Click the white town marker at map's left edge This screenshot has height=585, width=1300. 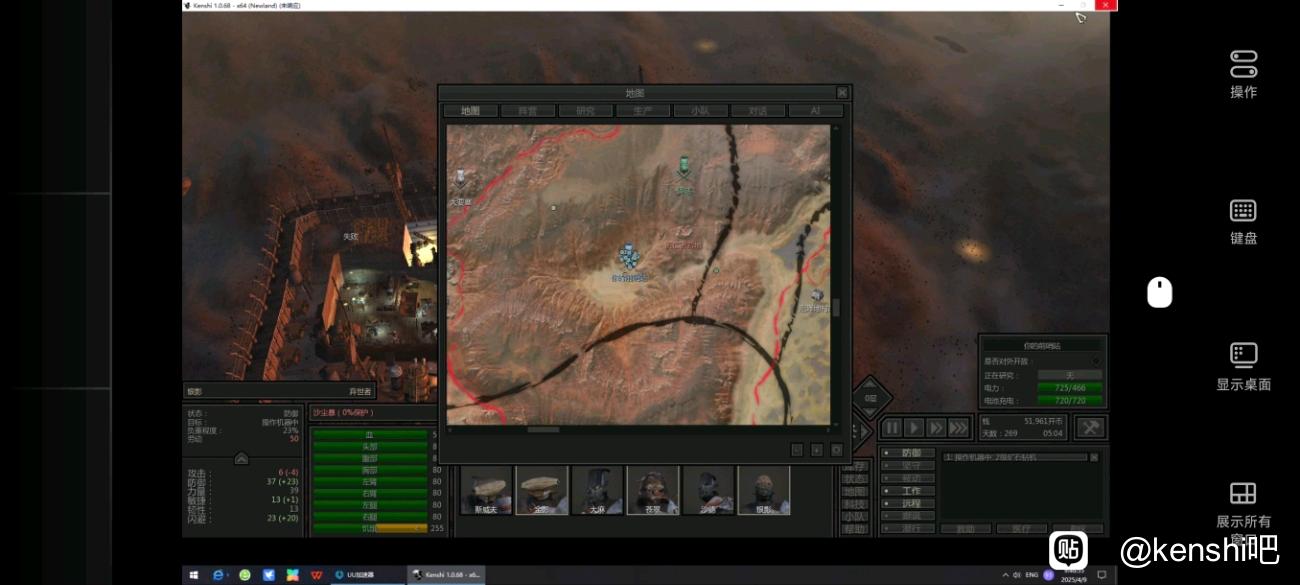[461, 180]
